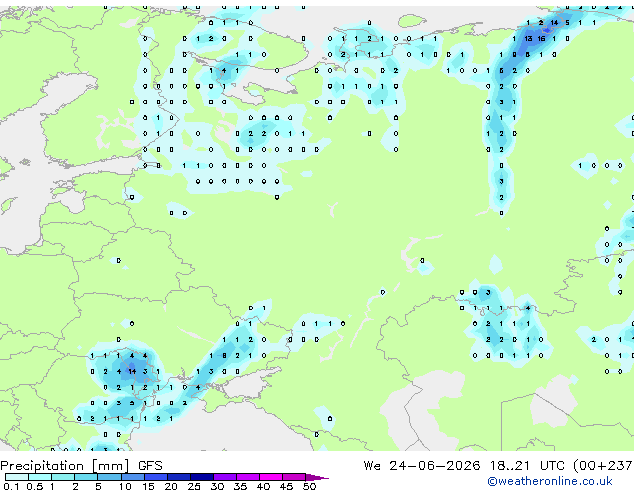The image size is (634, 490).
Task: Select the 30–35 mm purple legend segment
Action: click(224, 477)
